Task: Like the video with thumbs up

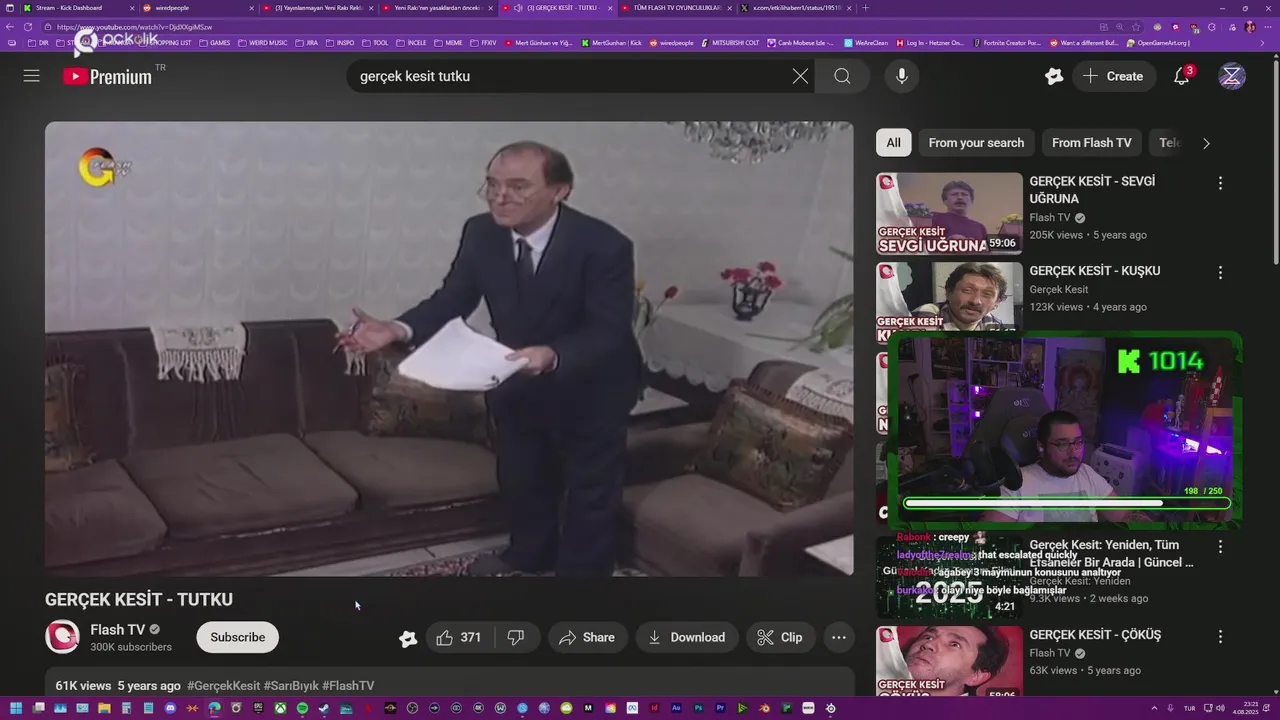Action: (x=458, y=637)
